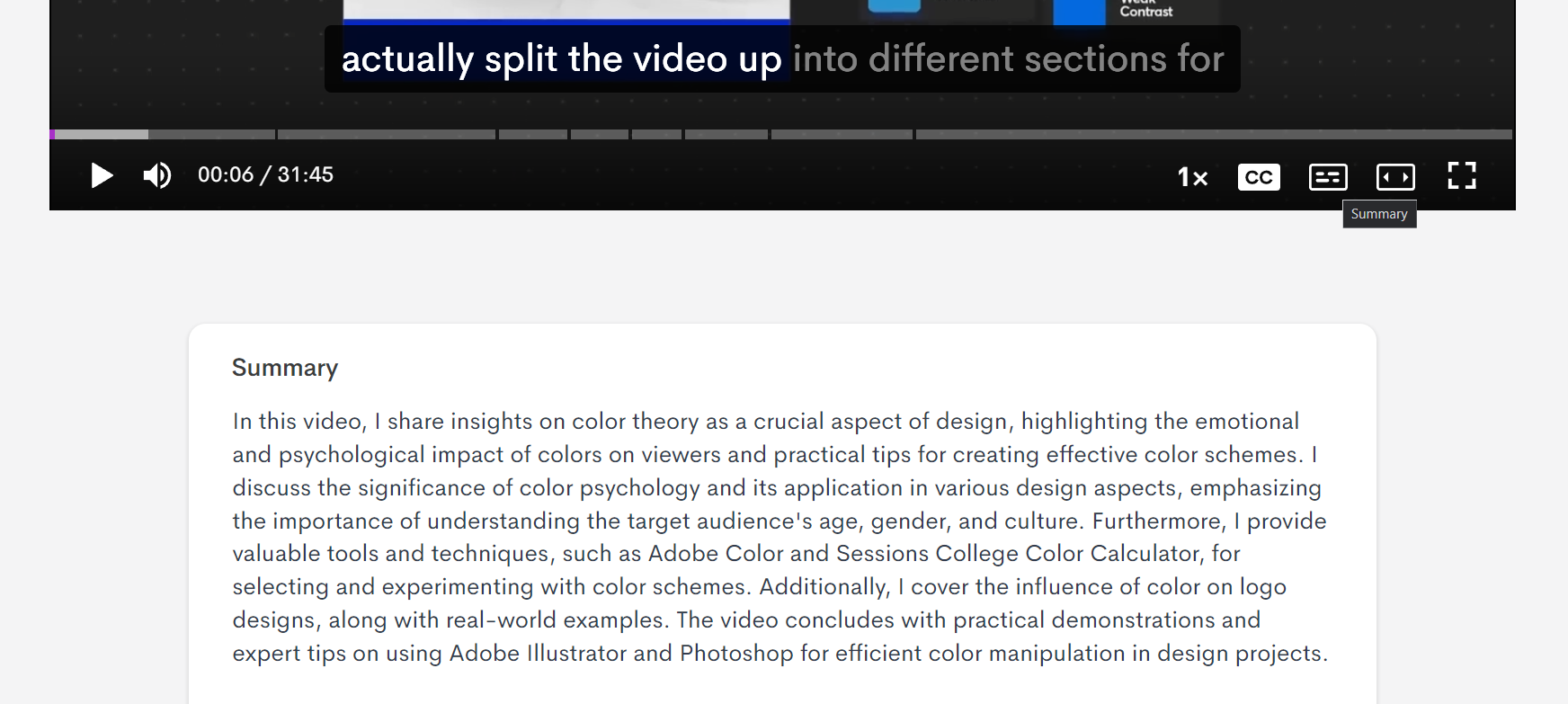Click the purple playhead at the progress start
1568x704 pixels.
point(53,135)
